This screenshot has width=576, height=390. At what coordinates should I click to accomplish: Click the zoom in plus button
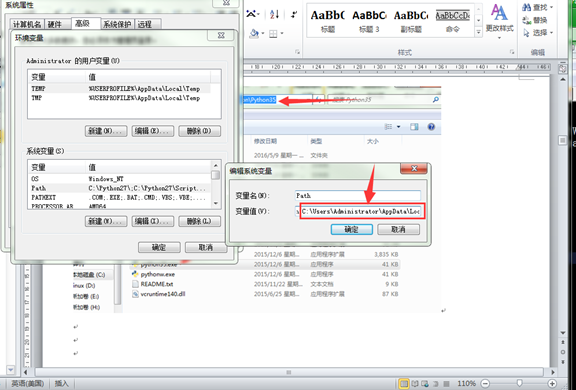tap(552, 384)
